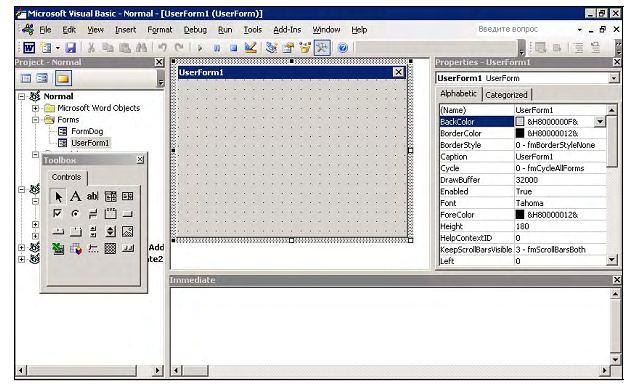Viewport: 632px width, 389px height.
Task: Toggle Folders icon in Project panel
Action: point(63,78)
